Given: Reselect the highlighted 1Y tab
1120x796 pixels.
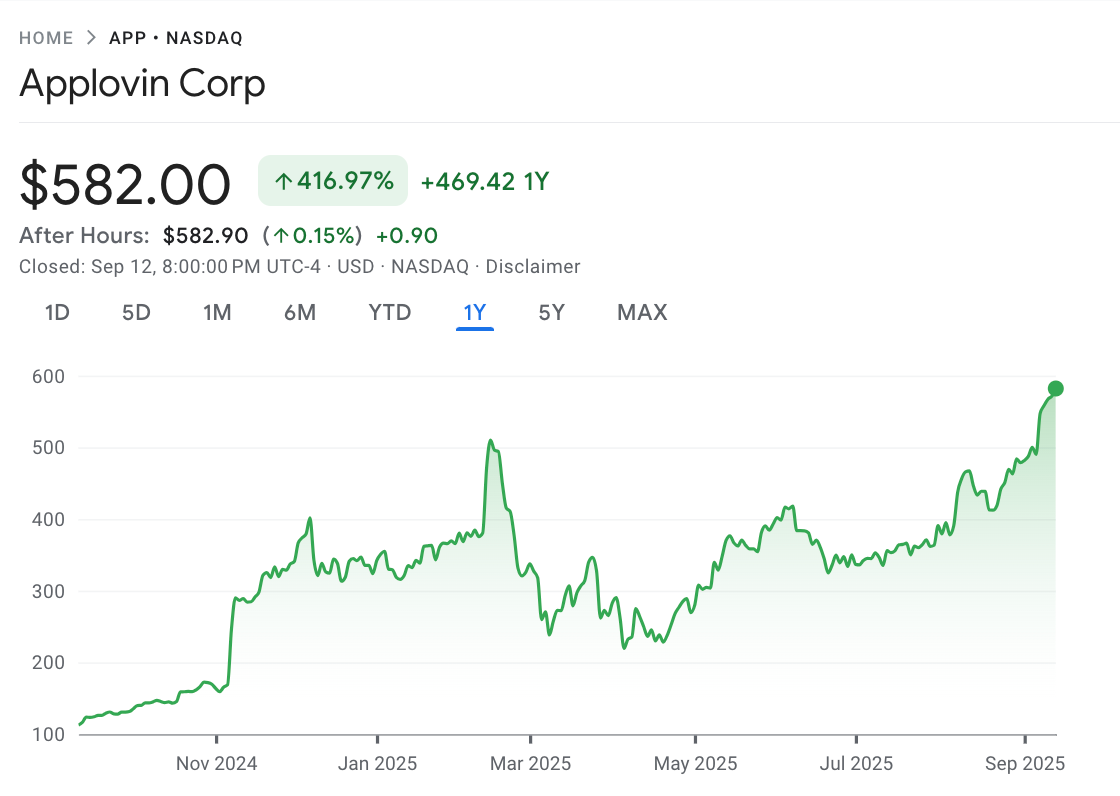Looking at the screenshot, I should coord(474,312).
